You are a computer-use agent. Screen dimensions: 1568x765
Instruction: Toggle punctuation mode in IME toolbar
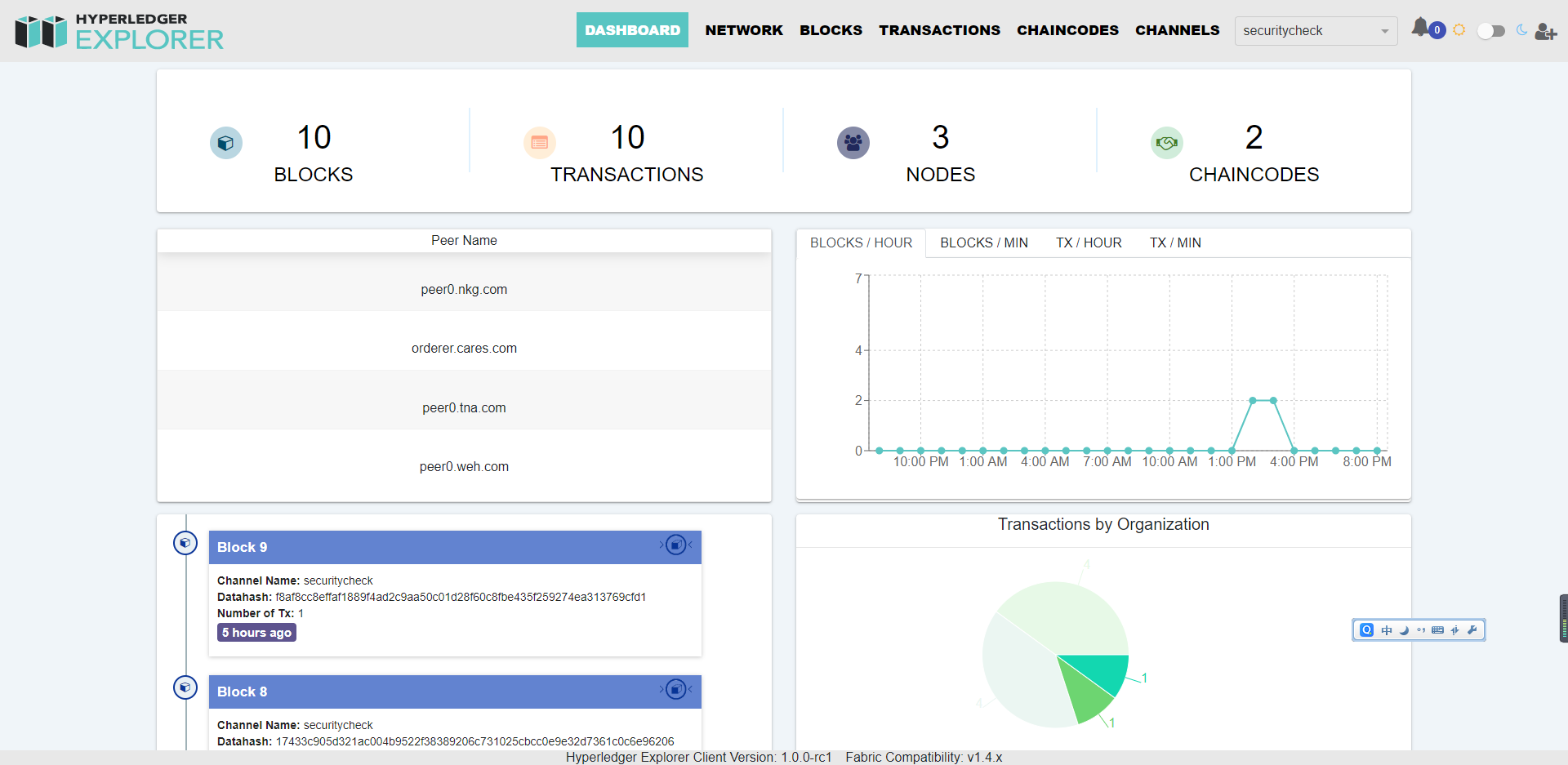tap(1421, 629)
